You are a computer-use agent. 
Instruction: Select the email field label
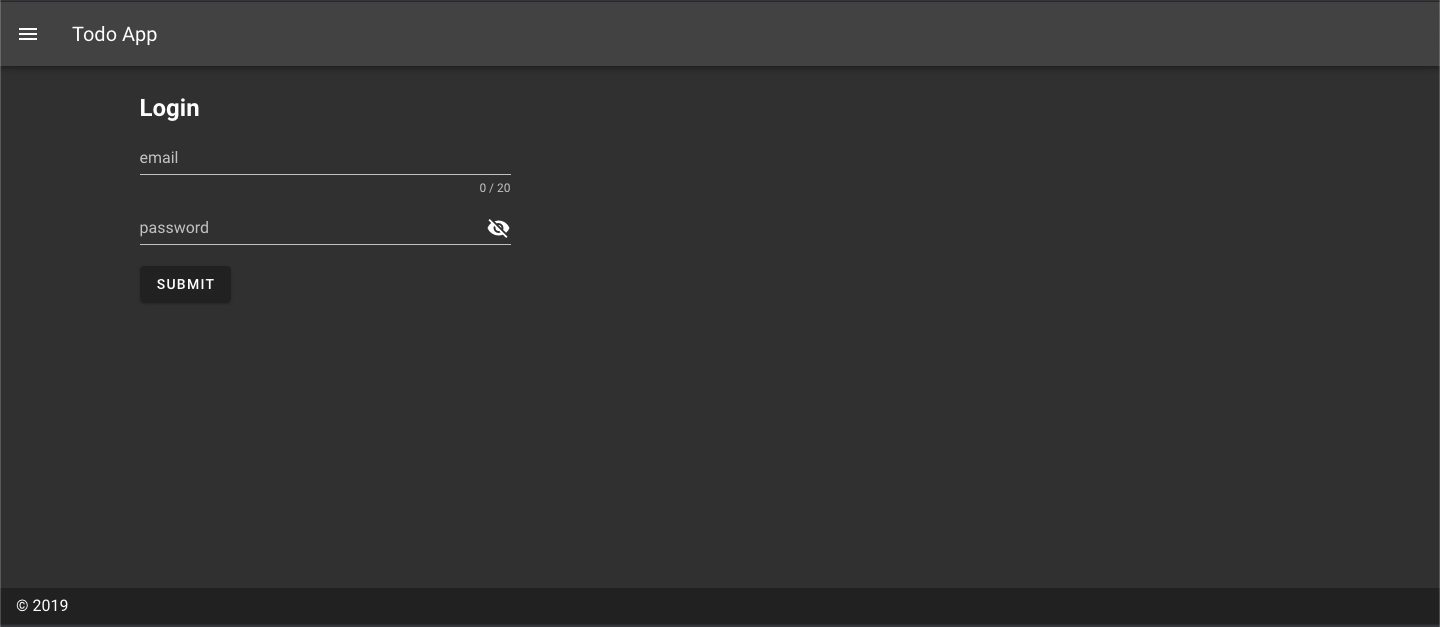pos(159,158)
